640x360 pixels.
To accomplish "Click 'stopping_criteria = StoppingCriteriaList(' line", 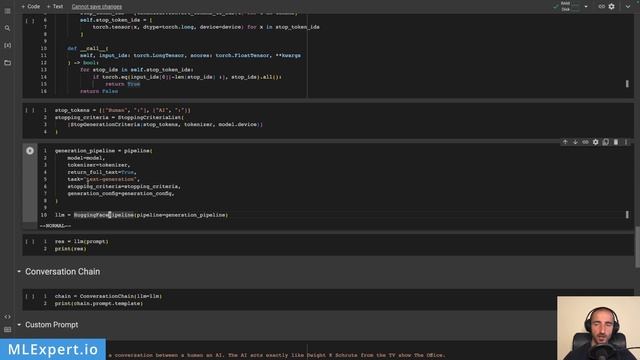I will [119, 117].
